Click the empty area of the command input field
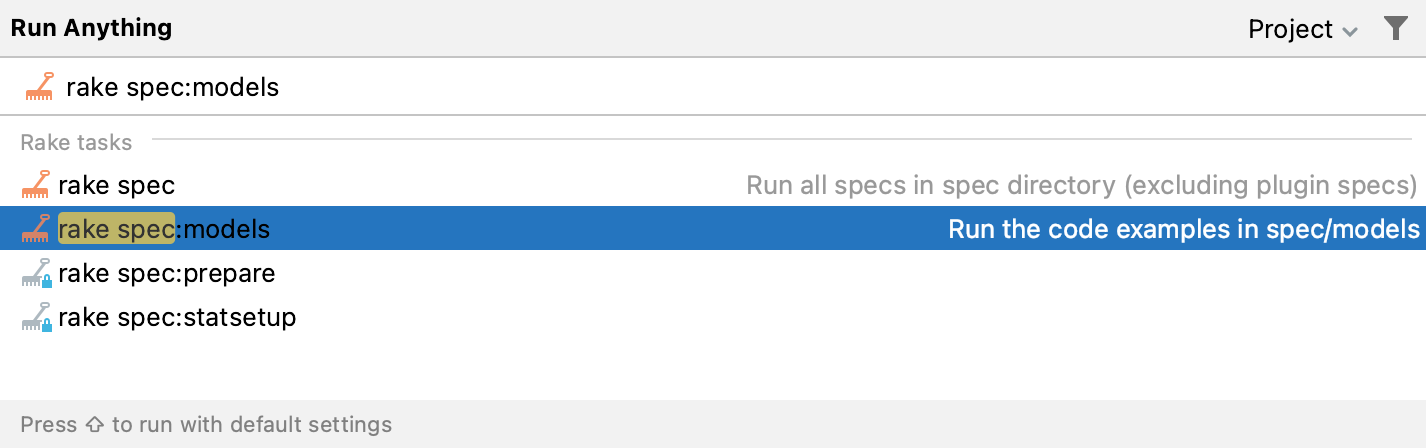This screenshot has height=448, width=1426. click(800, 88)
